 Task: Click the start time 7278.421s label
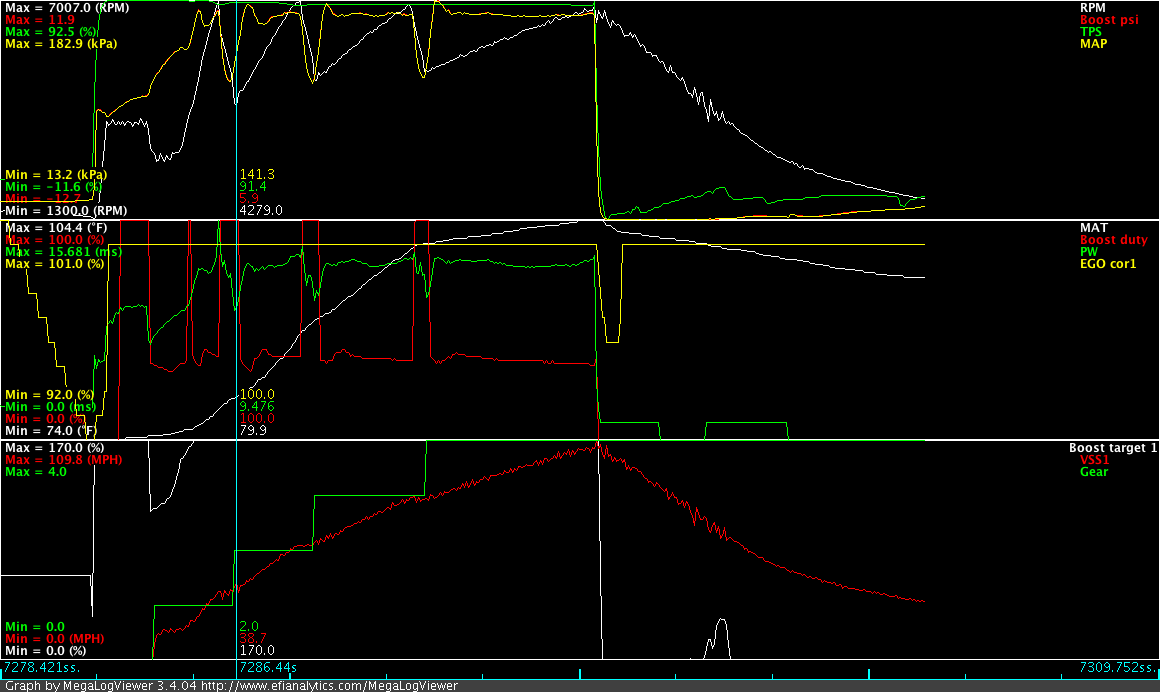click(x=42, y=667)
